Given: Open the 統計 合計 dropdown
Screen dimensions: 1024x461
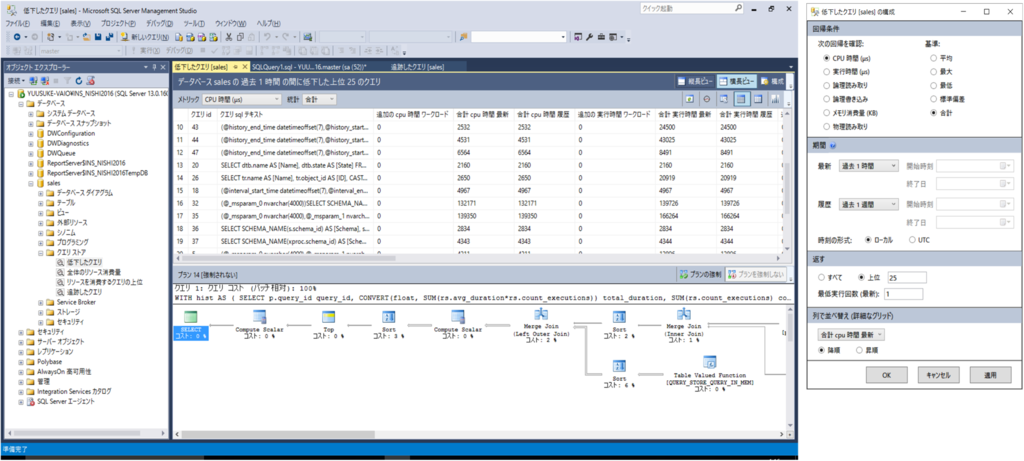Looking at the screenshot, I should click(x=319, y=99).
